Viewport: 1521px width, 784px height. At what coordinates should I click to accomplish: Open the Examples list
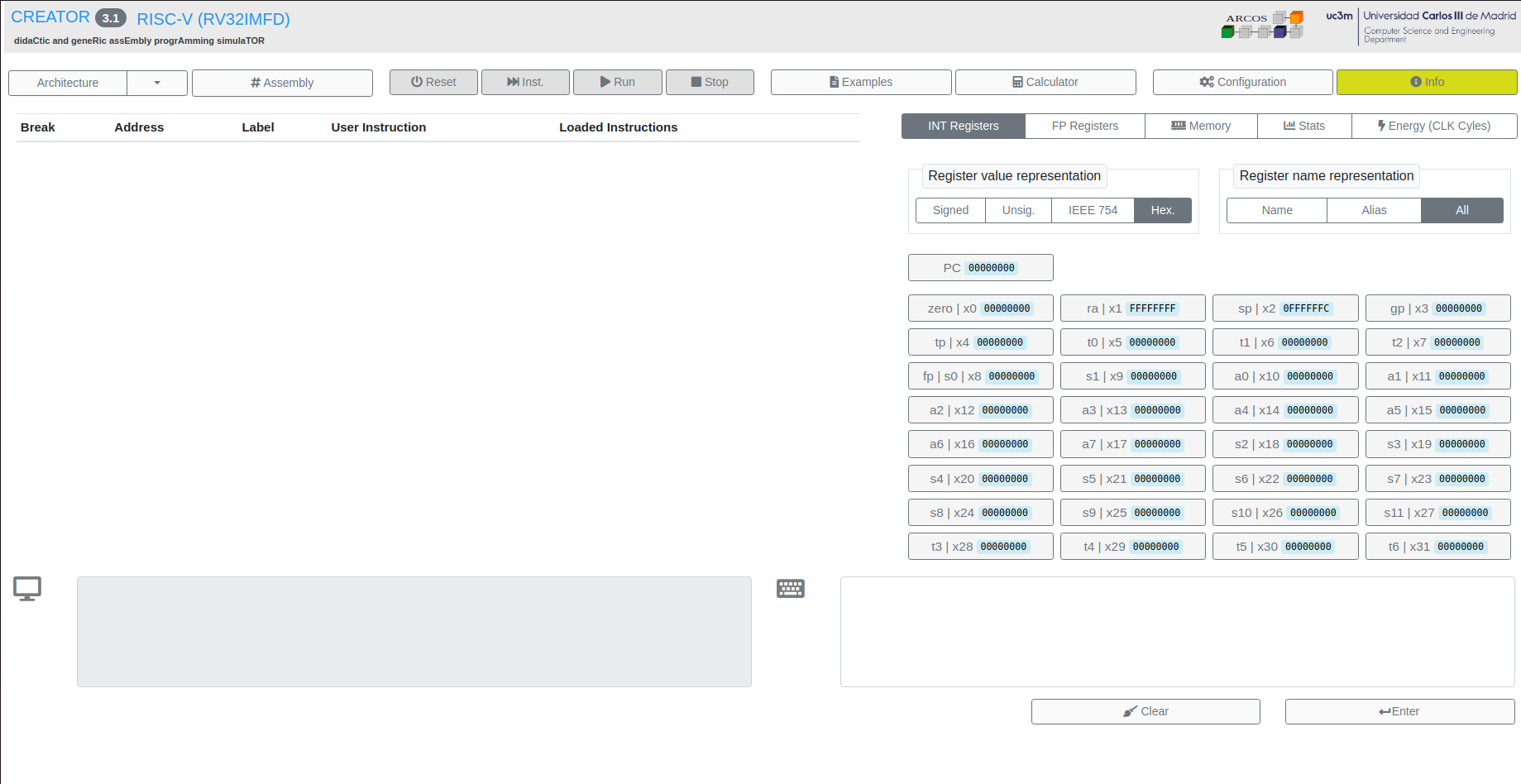[860, 82]
